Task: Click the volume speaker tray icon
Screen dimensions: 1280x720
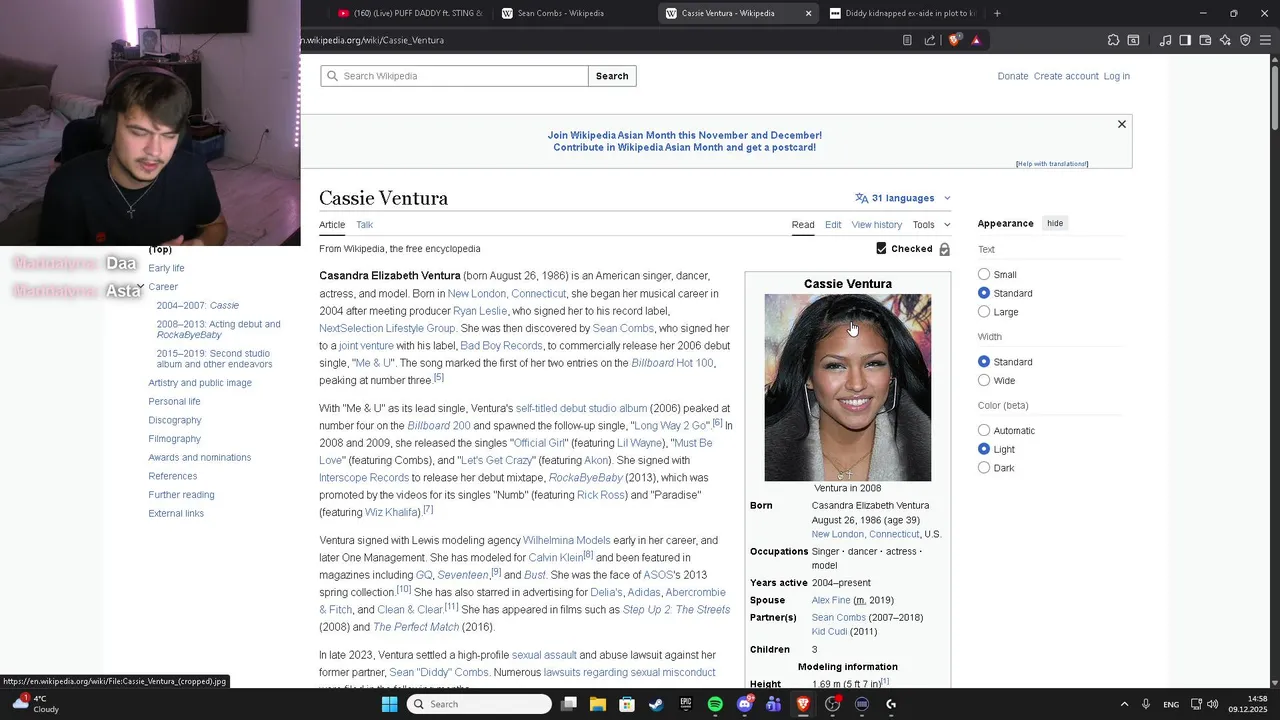Action: [1213, 704]
